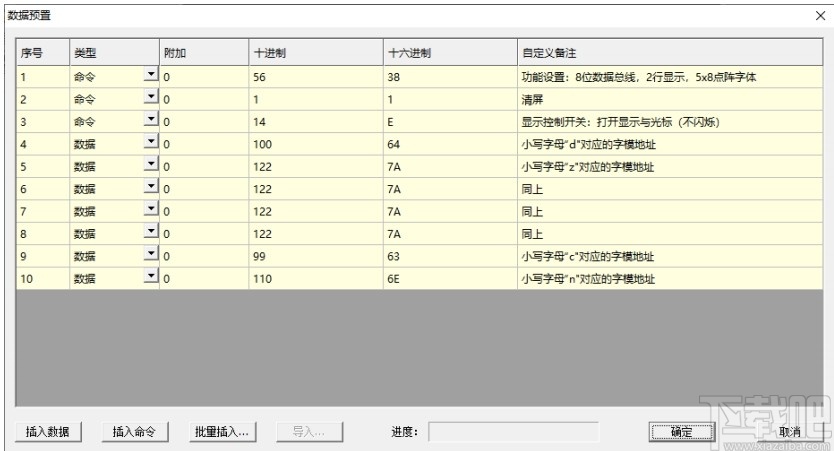This screenshot has width=834, height=451.
Task: Select decimal value 99 in row 9
Action: [316, 256]
